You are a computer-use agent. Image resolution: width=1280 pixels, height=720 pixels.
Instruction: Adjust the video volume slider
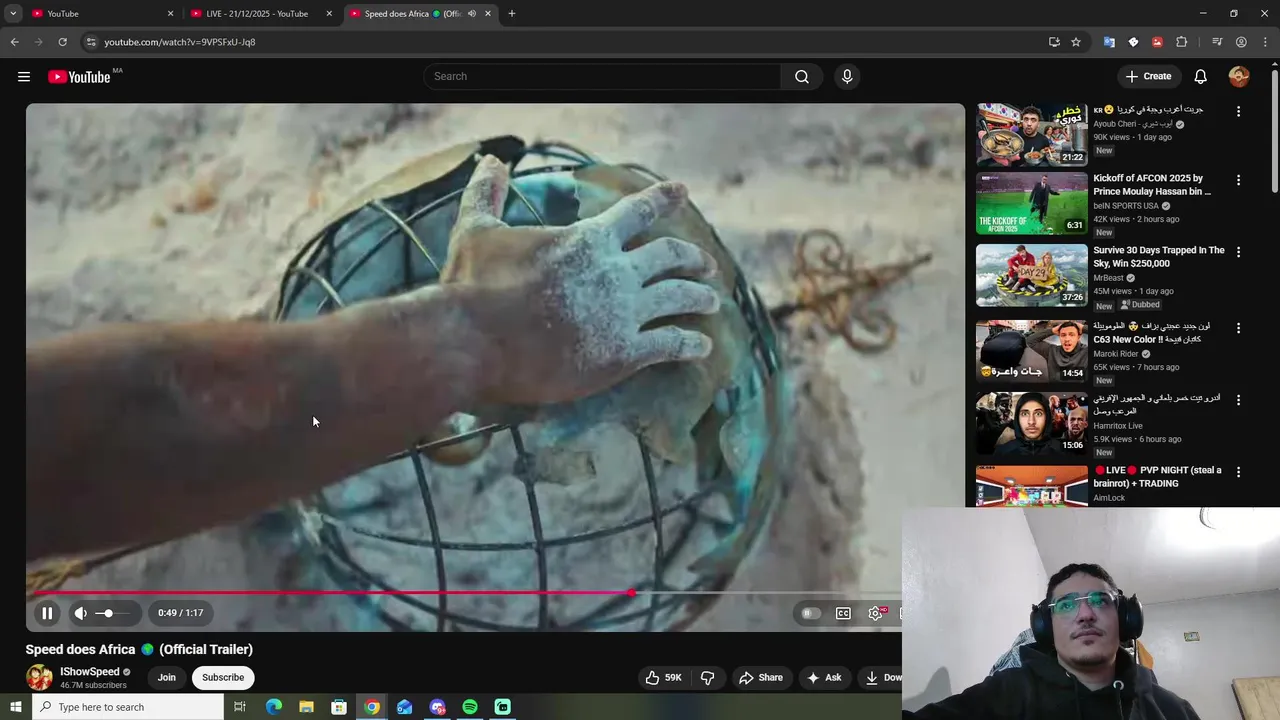[x=112, y=613]
